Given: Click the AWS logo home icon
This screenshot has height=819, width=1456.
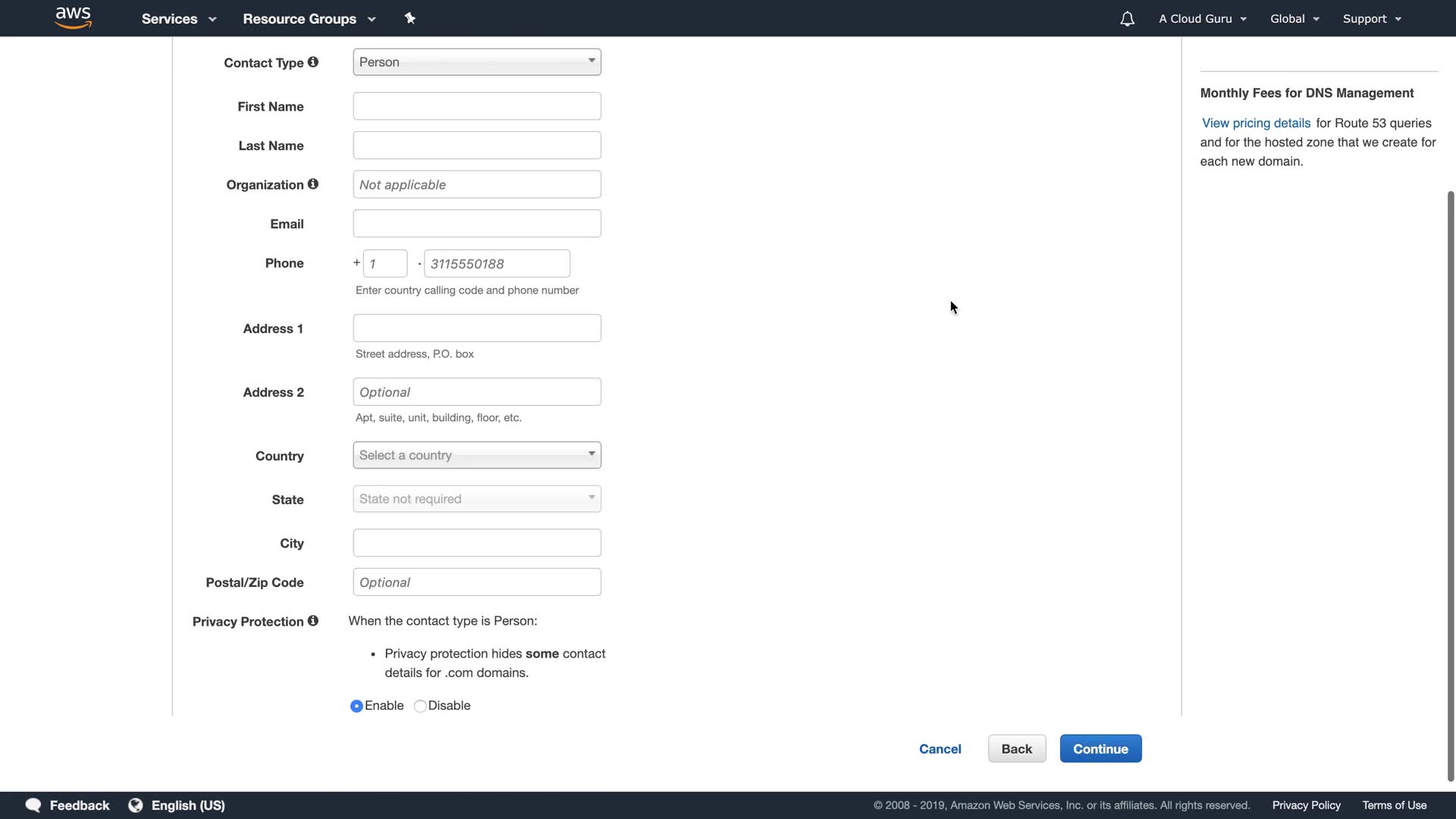Looking at the screenshot, I should (x=74, y=18).
